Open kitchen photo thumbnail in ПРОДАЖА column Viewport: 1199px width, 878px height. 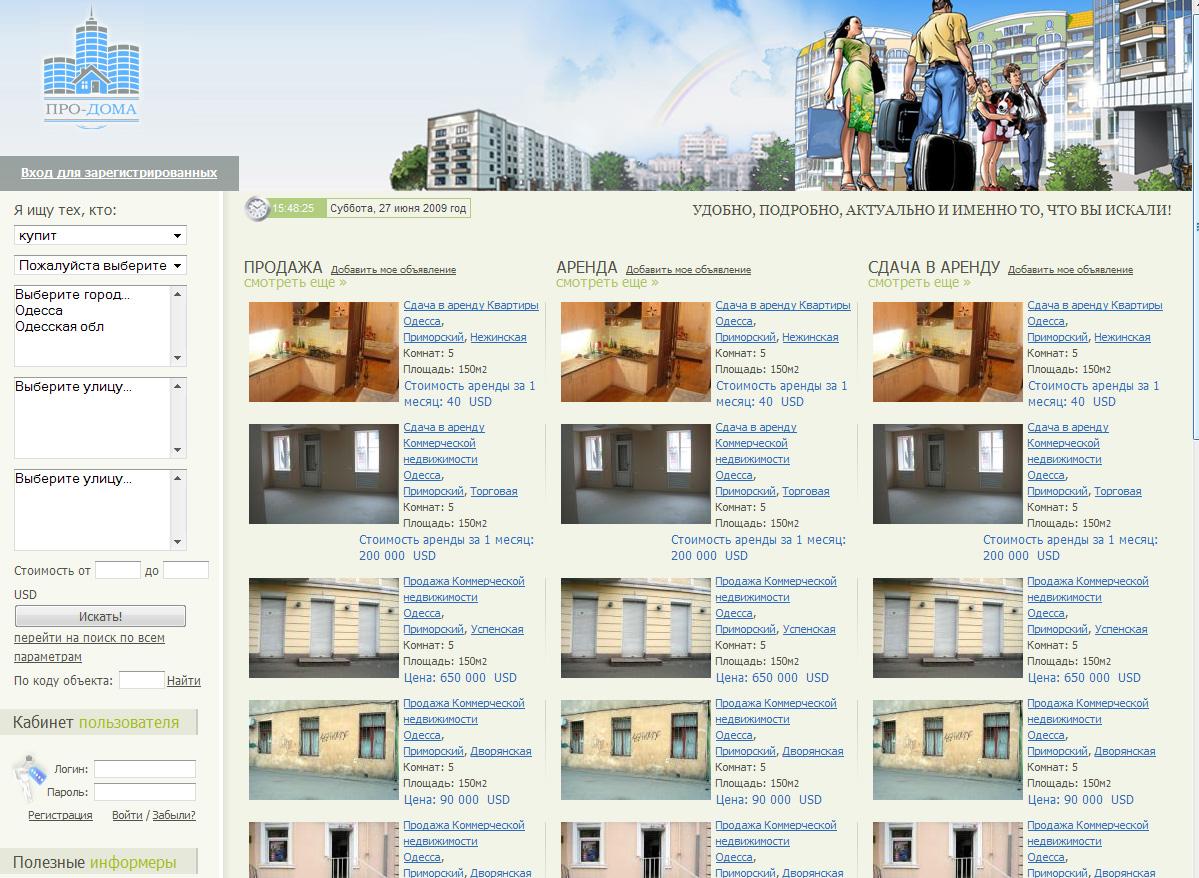coord(324,352)
